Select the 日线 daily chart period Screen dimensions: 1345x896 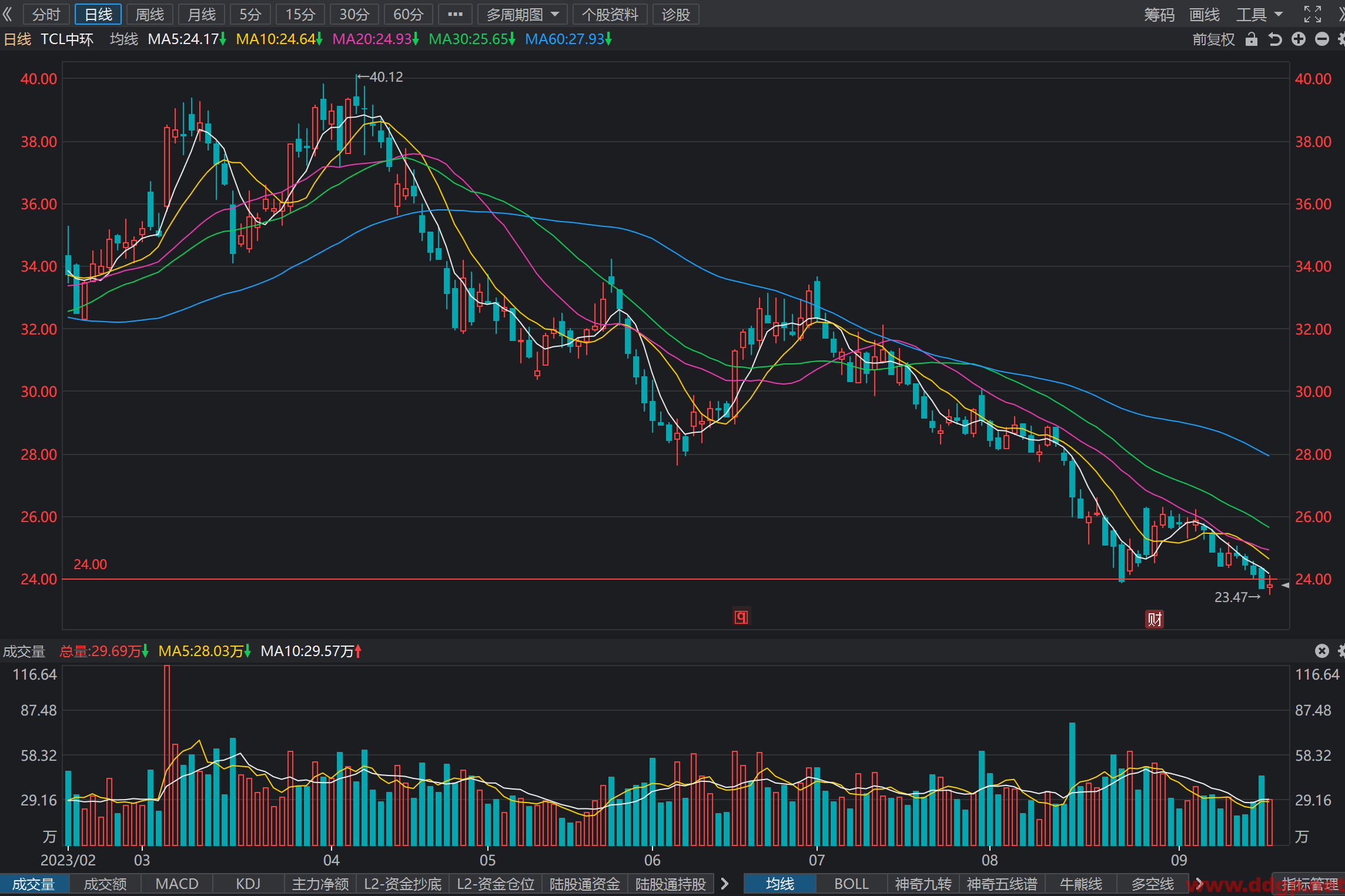pos(98,14)
